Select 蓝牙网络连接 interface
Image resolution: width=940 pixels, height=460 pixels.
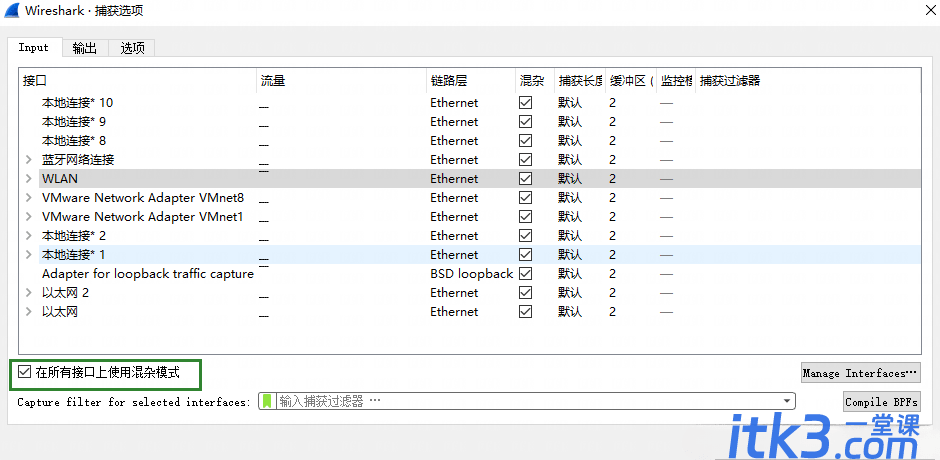pos(78,160)
